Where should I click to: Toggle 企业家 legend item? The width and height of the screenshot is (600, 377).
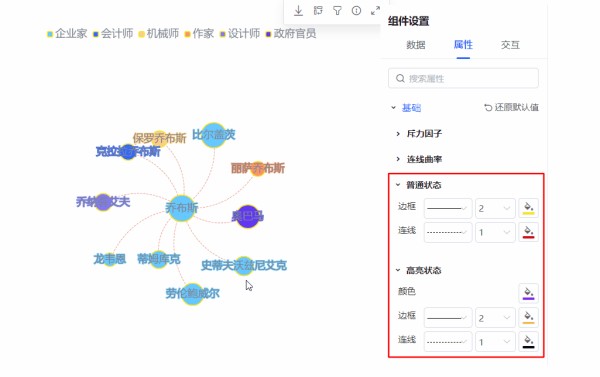[x=67, y=34]
